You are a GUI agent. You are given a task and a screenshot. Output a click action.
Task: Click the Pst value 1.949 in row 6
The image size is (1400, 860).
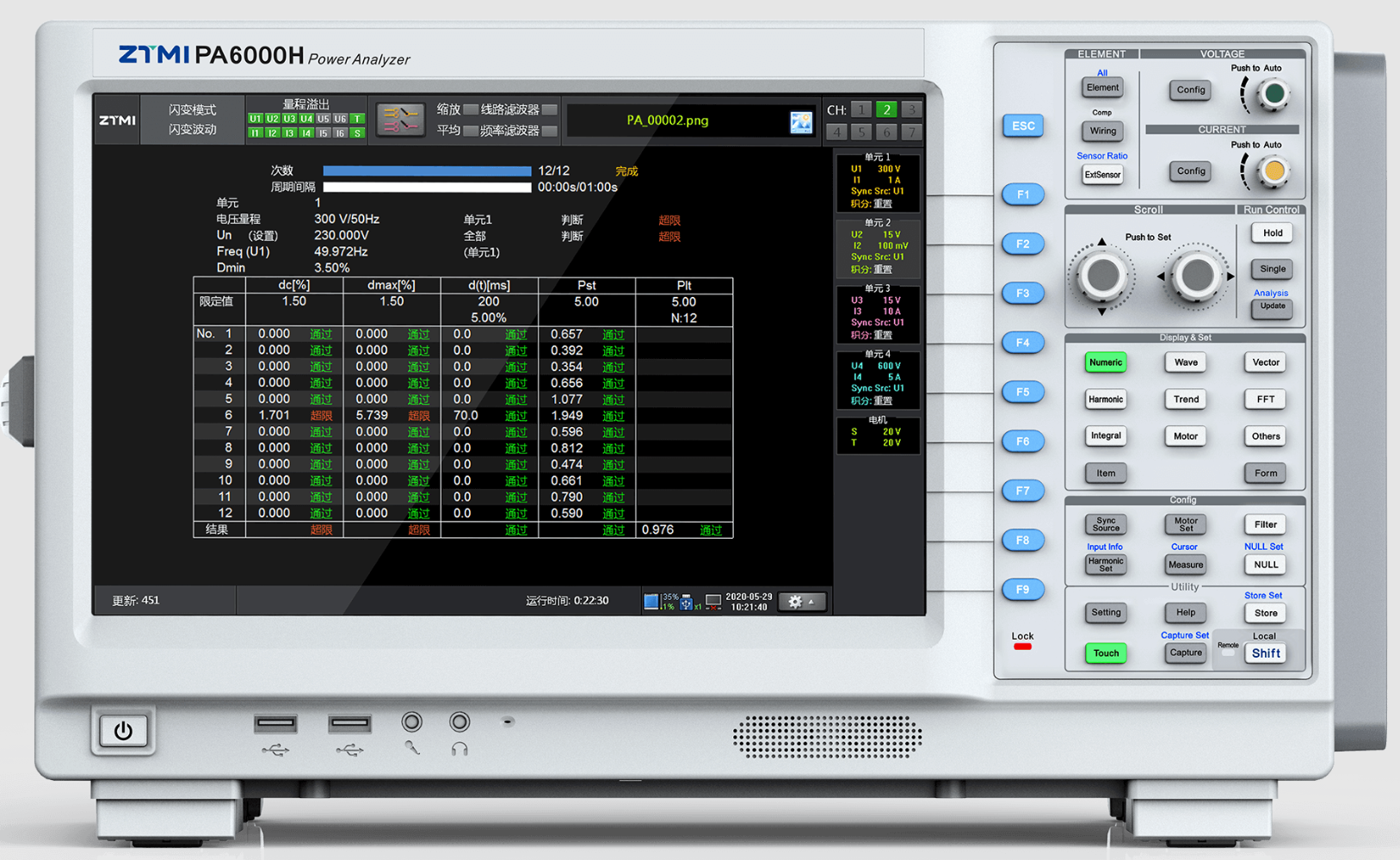pos(567,416)
